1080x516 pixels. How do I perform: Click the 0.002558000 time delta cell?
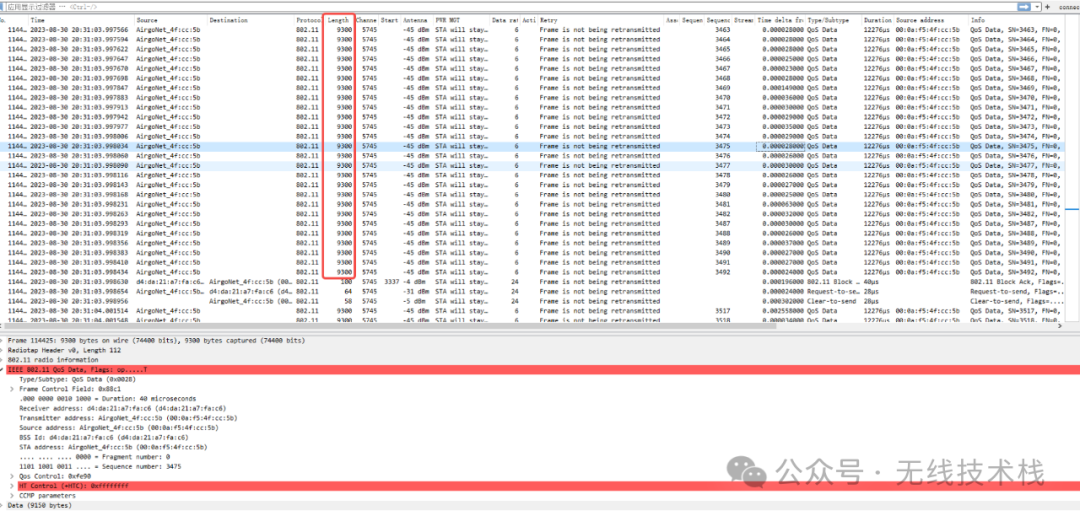coord(783,311)
